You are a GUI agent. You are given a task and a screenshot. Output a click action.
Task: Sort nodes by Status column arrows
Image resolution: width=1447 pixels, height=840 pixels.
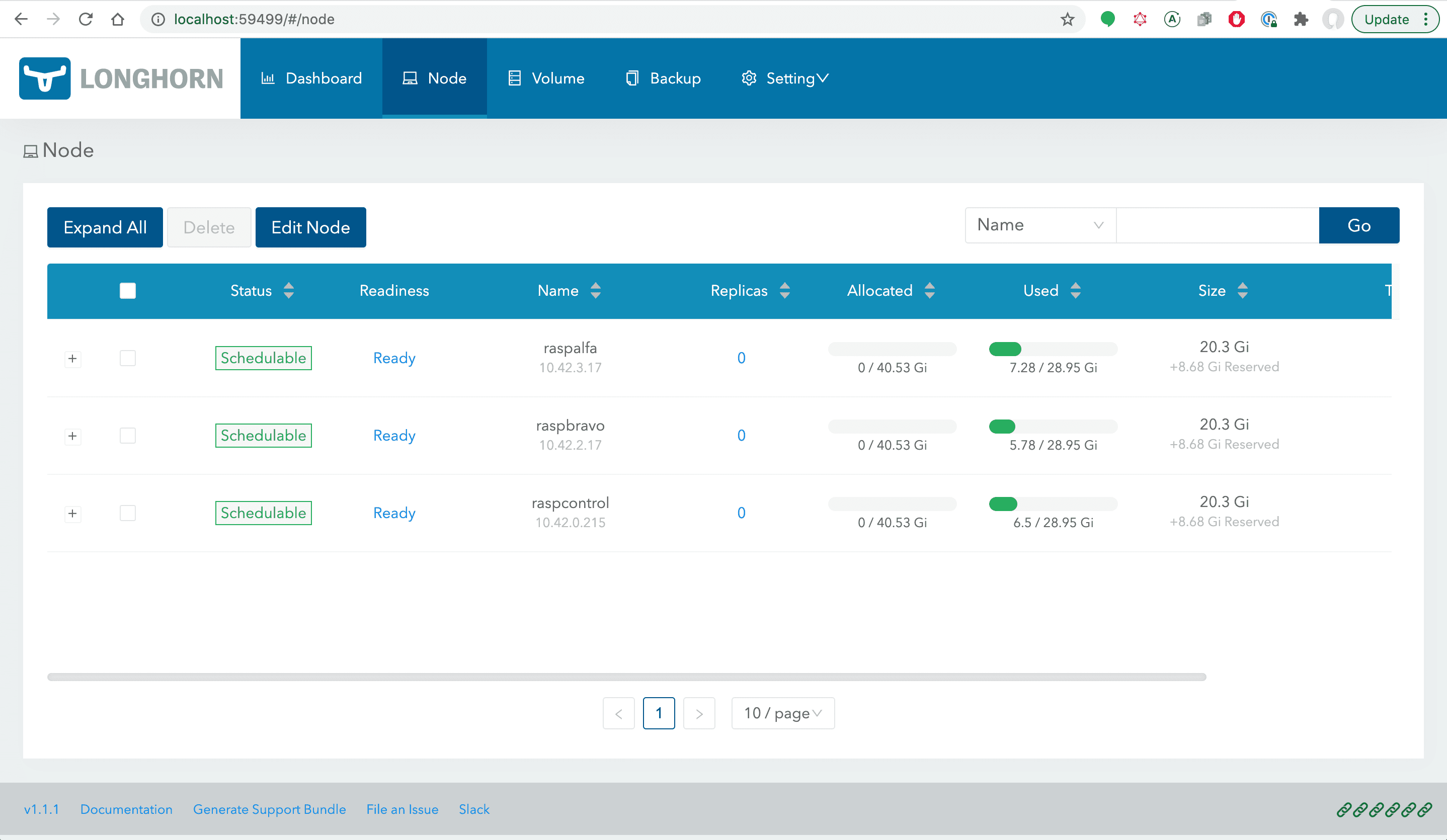289,291
